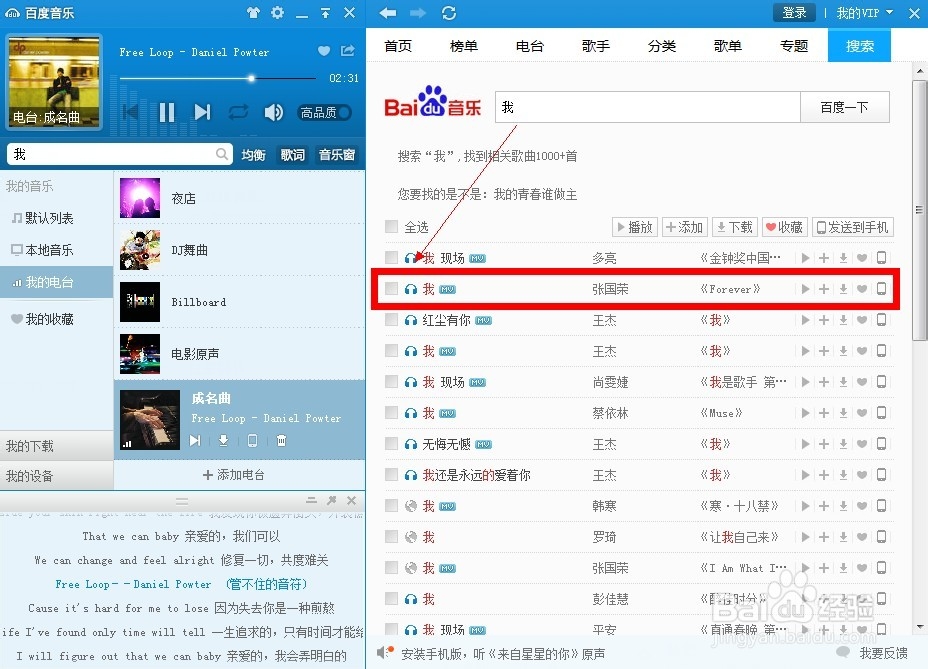The image size is (928, 669).
Task: Click the 播放 button above results
Action: tap(634, 227)
